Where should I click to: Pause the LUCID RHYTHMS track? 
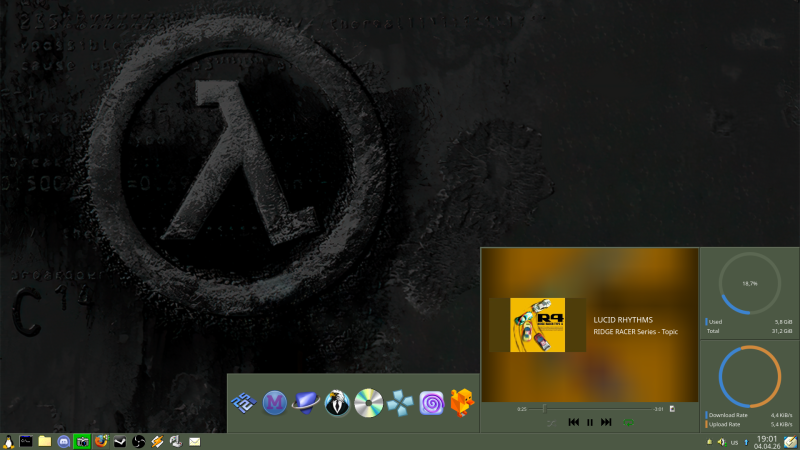[x=590, y=423]
